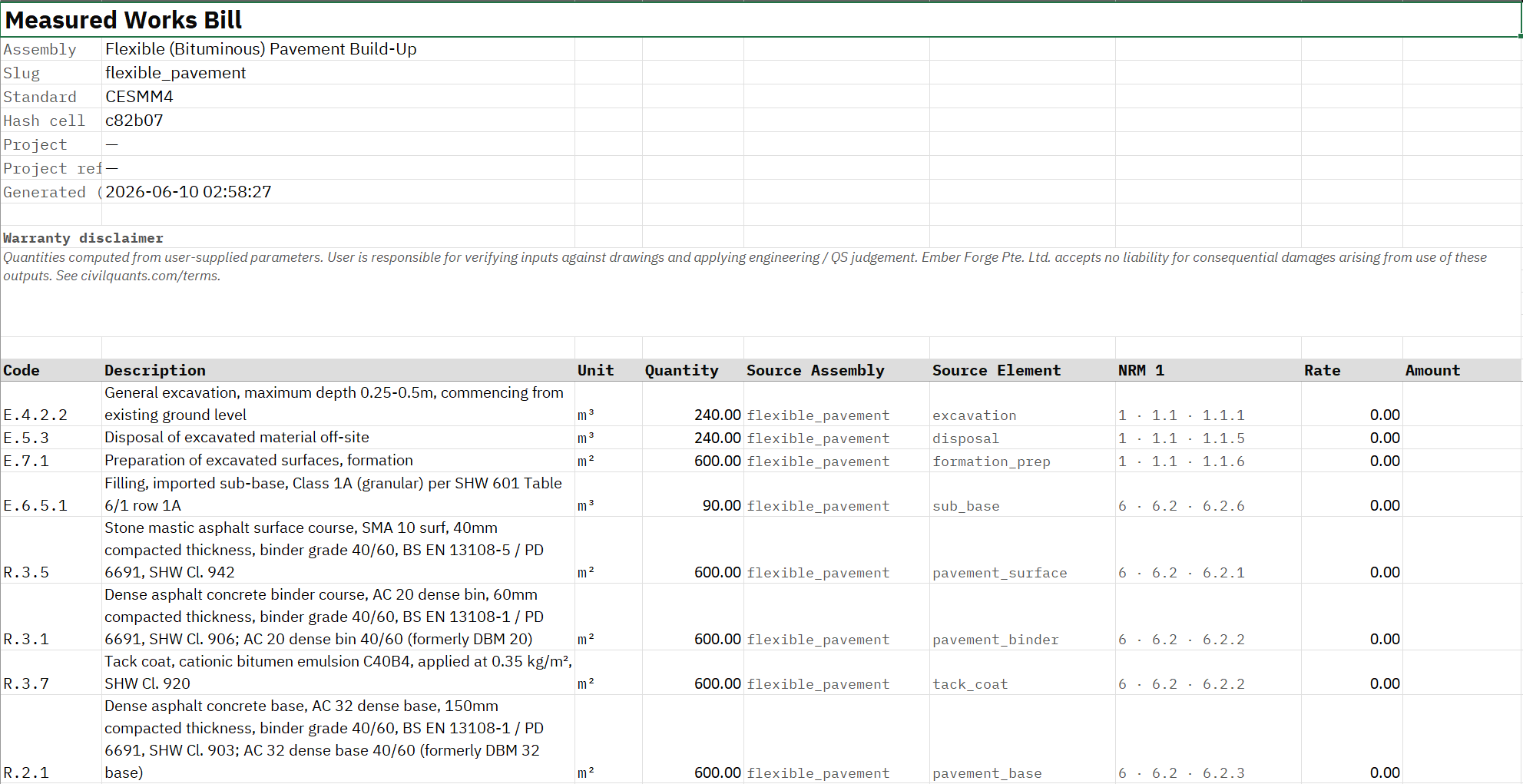The height and width of the screenshot is (784, 1523).
Task: Click the AC 20 dense binder course description
Action: tap(338, 617)
